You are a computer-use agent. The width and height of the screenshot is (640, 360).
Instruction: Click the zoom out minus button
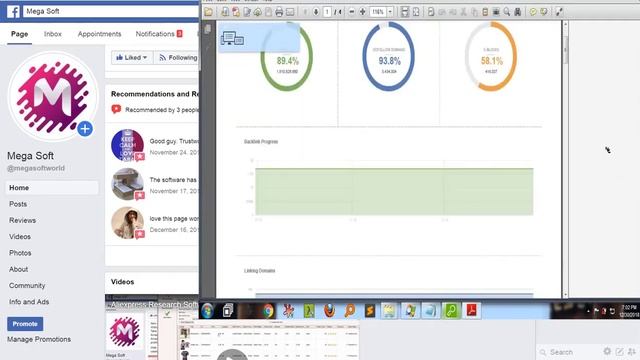click(x=352, y=12)
